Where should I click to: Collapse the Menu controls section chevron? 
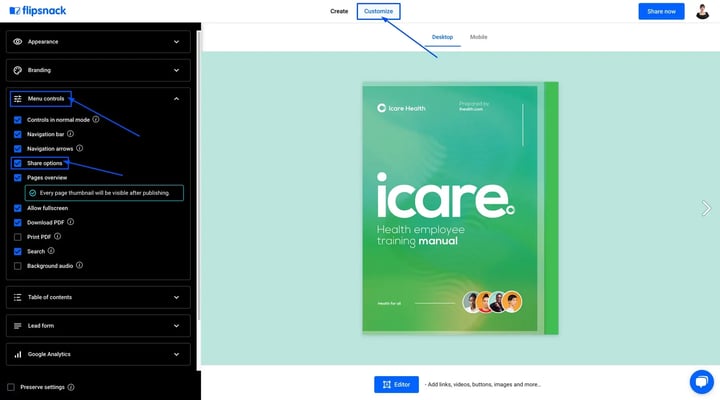[x=176, y=99]
